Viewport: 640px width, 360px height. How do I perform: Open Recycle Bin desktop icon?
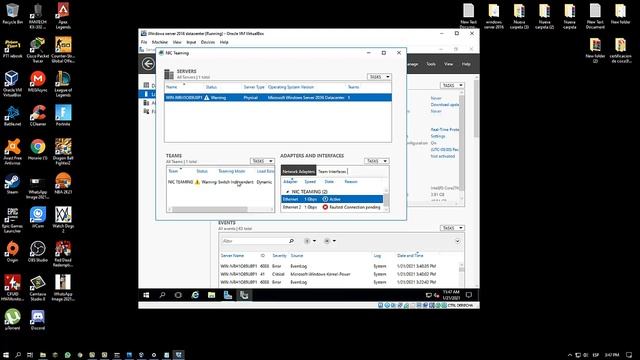coord(12,13)
